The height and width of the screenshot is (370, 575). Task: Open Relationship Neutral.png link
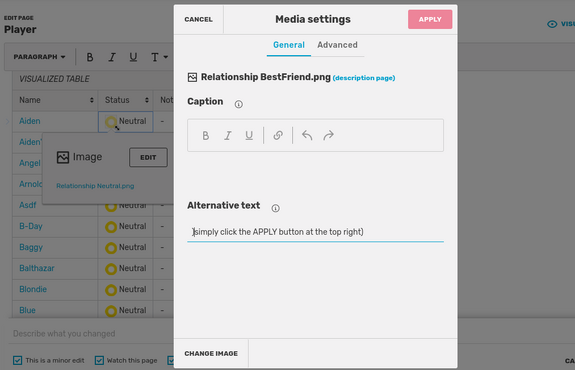[95, 186]
